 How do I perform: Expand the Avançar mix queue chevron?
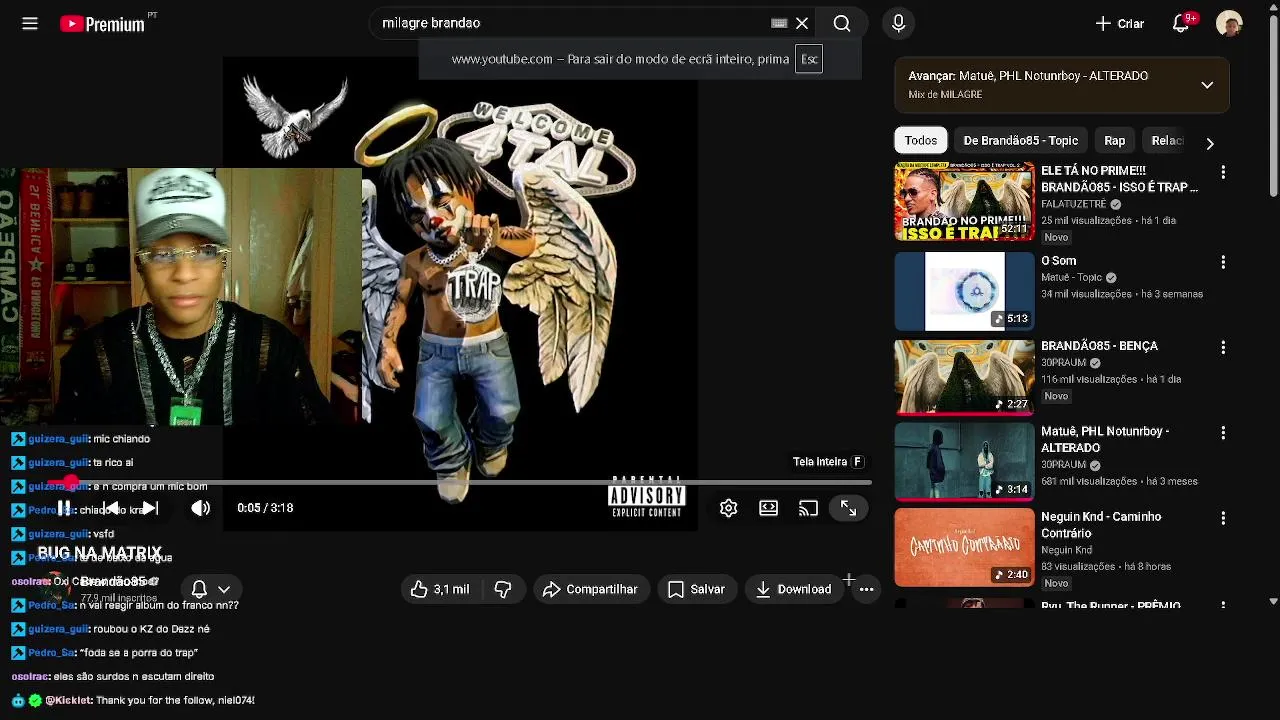pos(1207,85)
